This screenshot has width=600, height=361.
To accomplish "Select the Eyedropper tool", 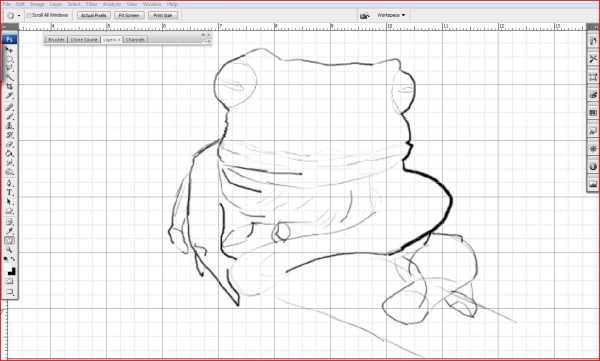I will (x=9, y=231).
